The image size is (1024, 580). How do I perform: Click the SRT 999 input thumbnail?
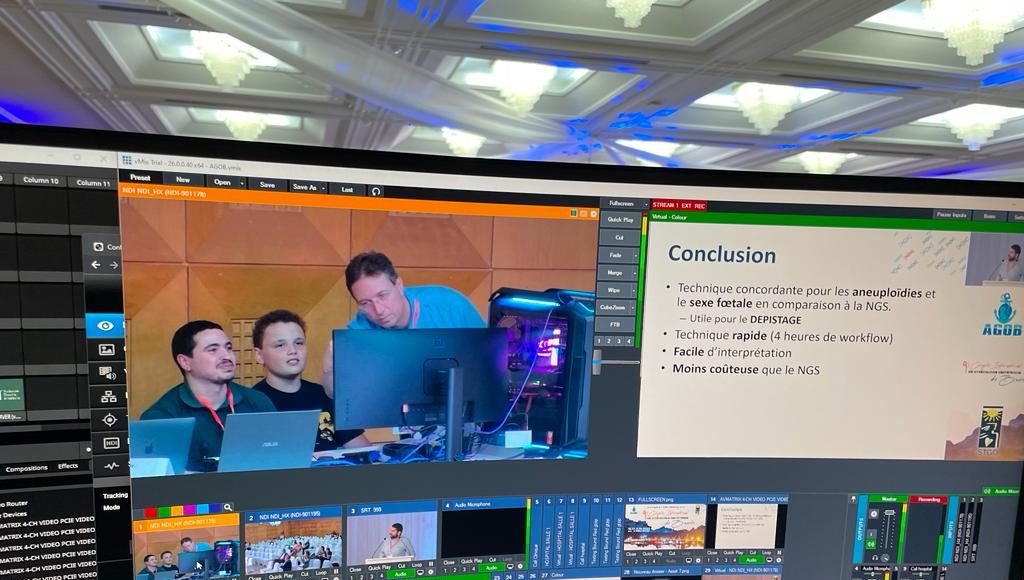coord(393,538)
